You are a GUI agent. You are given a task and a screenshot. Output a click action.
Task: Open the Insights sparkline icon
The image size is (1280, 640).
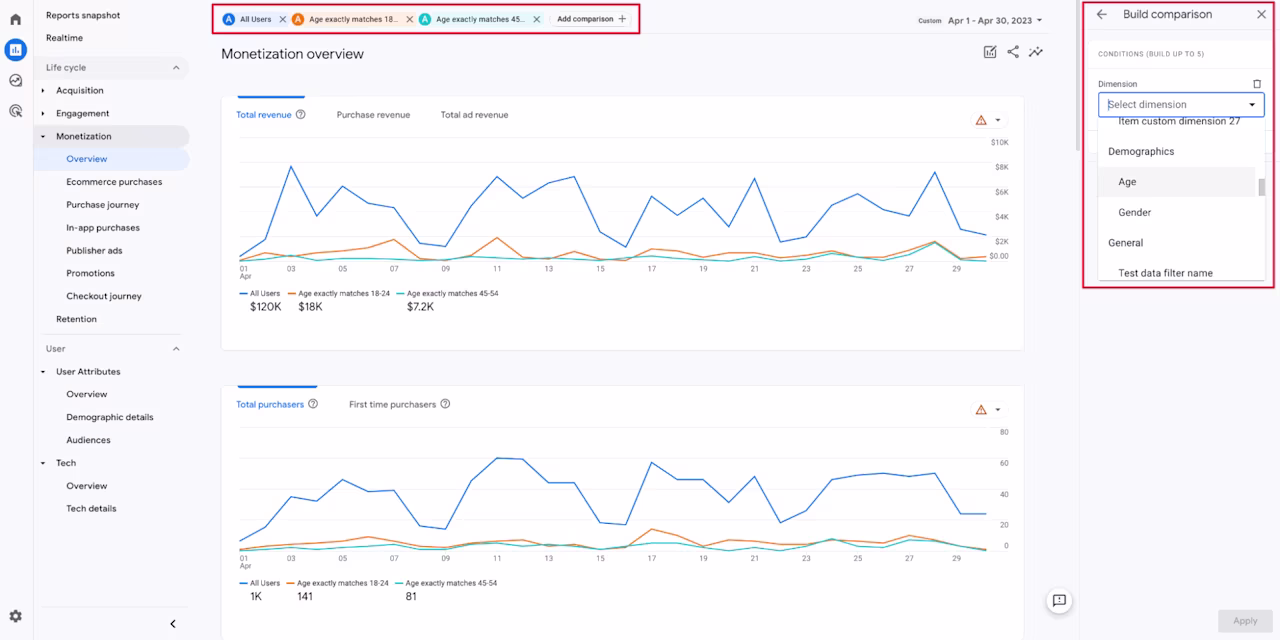pos(1036,52)
